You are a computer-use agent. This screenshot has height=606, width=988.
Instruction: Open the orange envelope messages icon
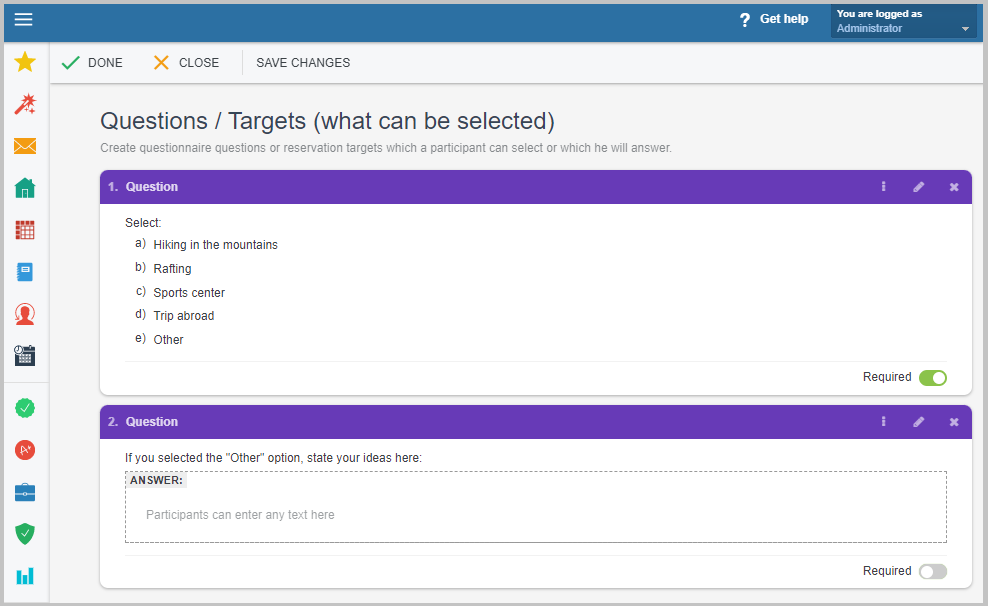(25, 146)
